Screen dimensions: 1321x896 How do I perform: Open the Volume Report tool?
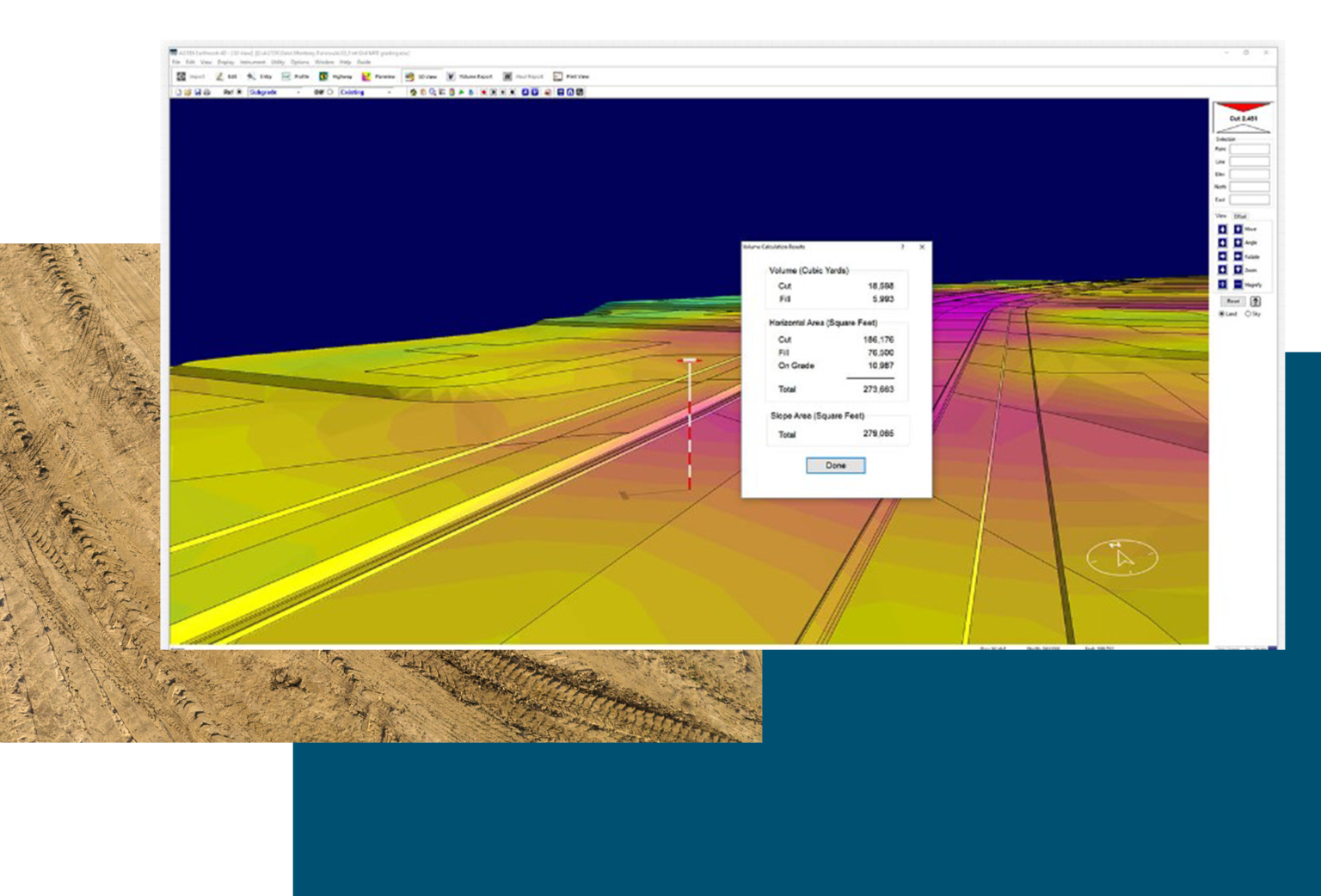(452, 76)
